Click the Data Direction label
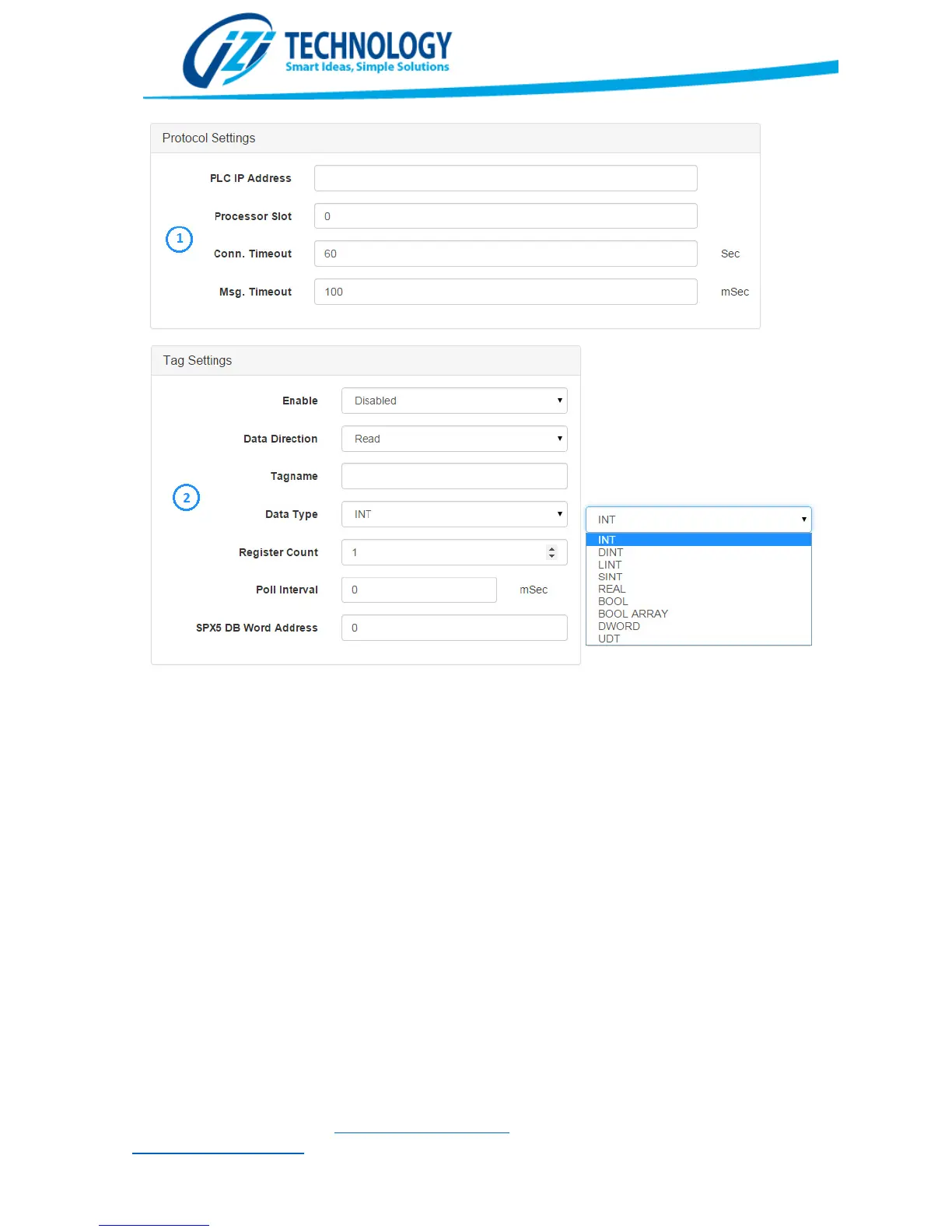Screen dimensions: 952x1232 point(280,439)
